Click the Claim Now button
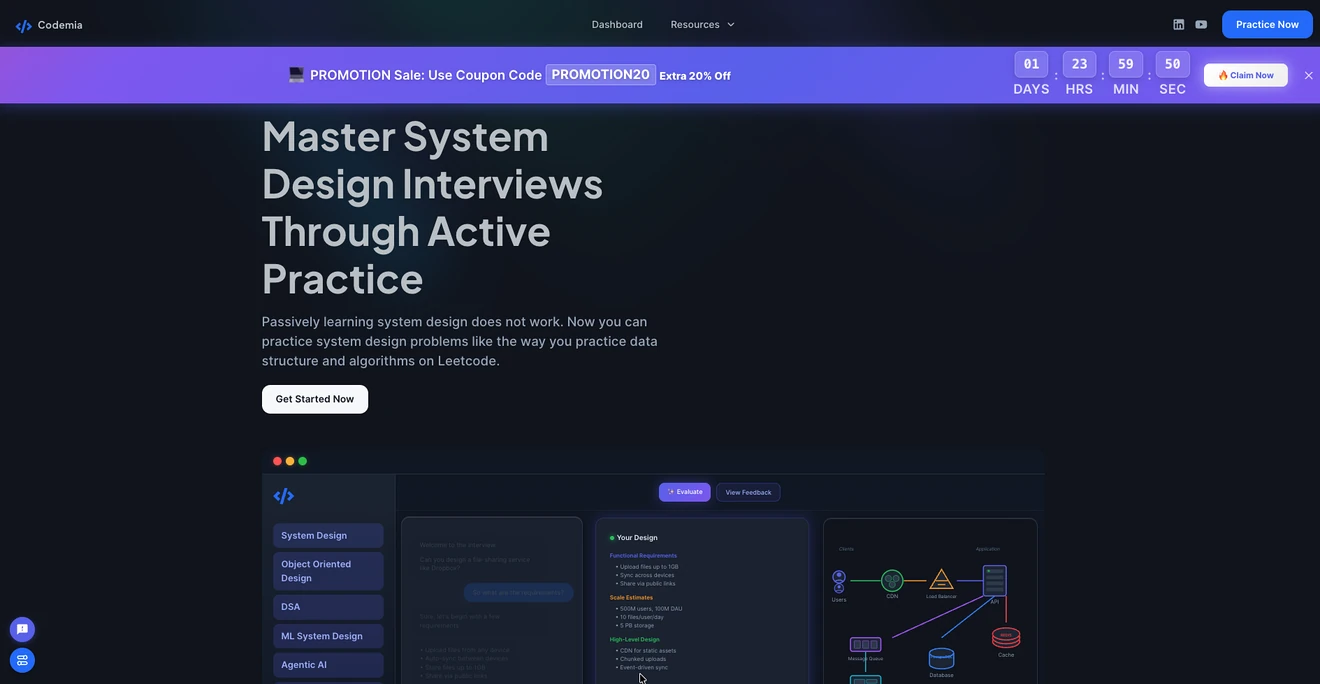 click(x=1246, y=75)
